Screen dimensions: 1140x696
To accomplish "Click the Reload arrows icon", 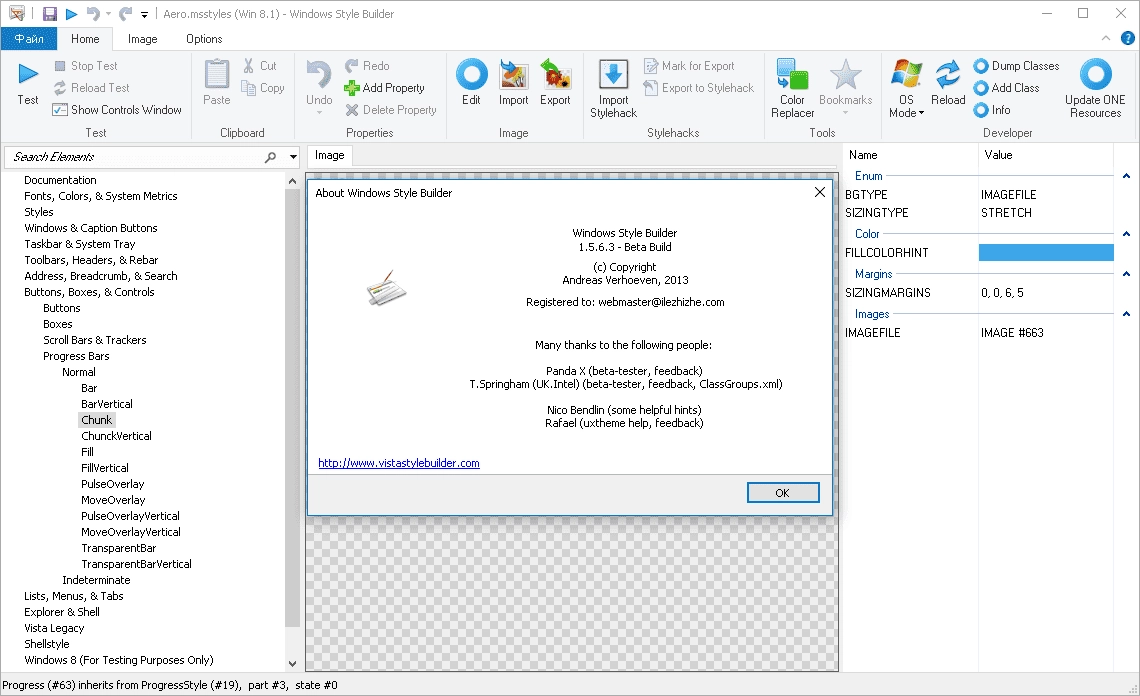I will coord(948,74).
